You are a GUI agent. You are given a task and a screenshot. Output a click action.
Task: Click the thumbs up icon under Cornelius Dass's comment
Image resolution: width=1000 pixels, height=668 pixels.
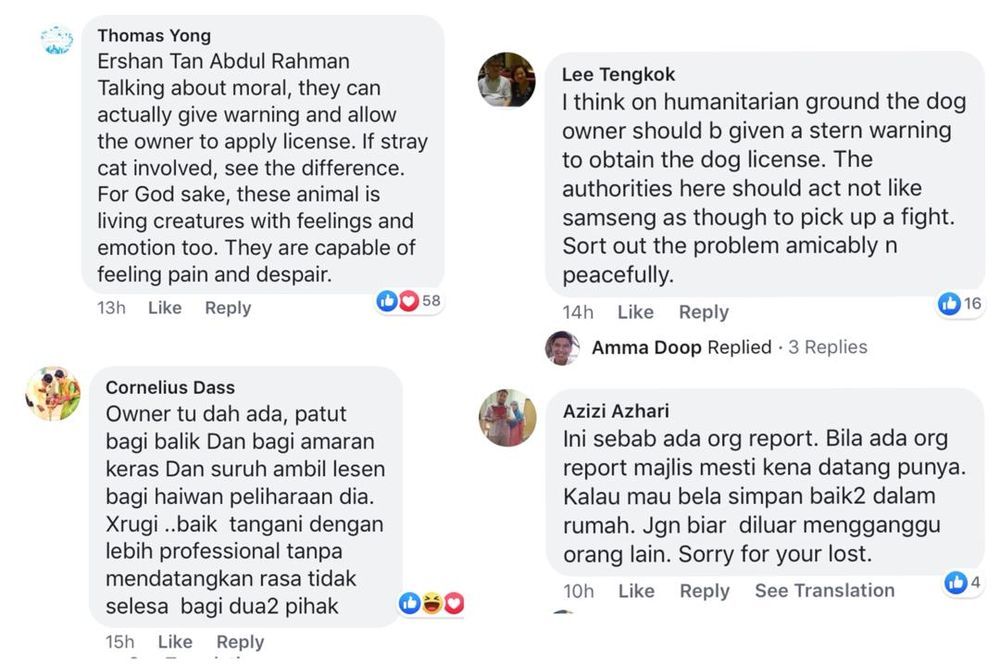pos(409,603)
